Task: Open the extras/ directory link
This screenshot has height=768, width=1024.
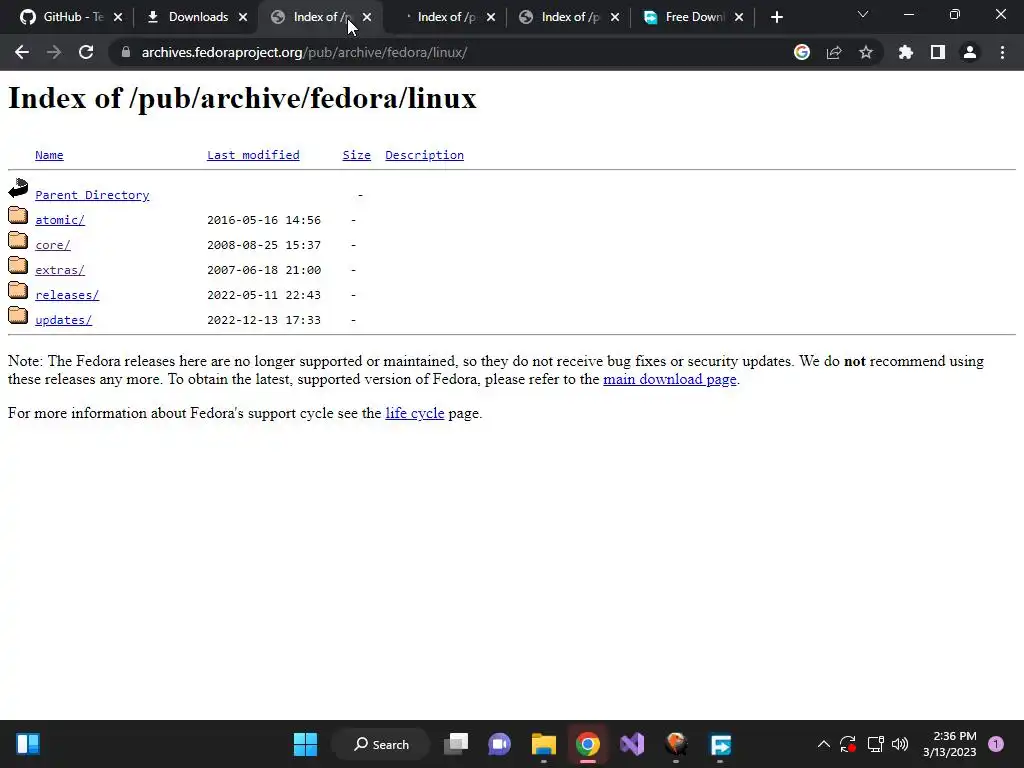Action: (60, 270)
